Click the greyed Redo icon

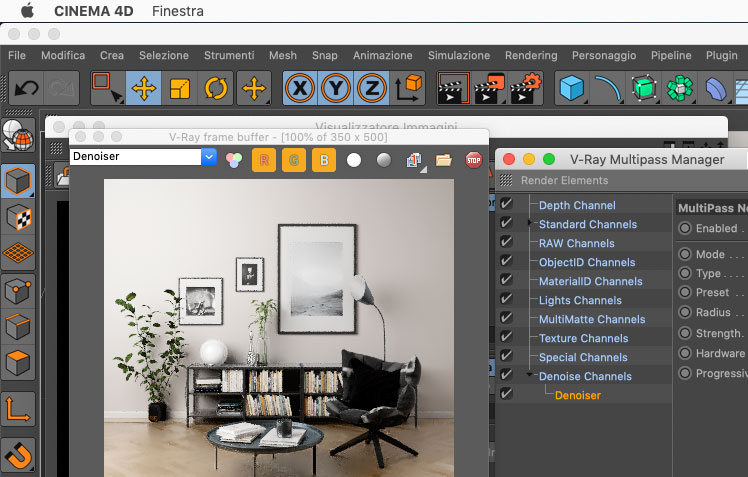[62, 88]
